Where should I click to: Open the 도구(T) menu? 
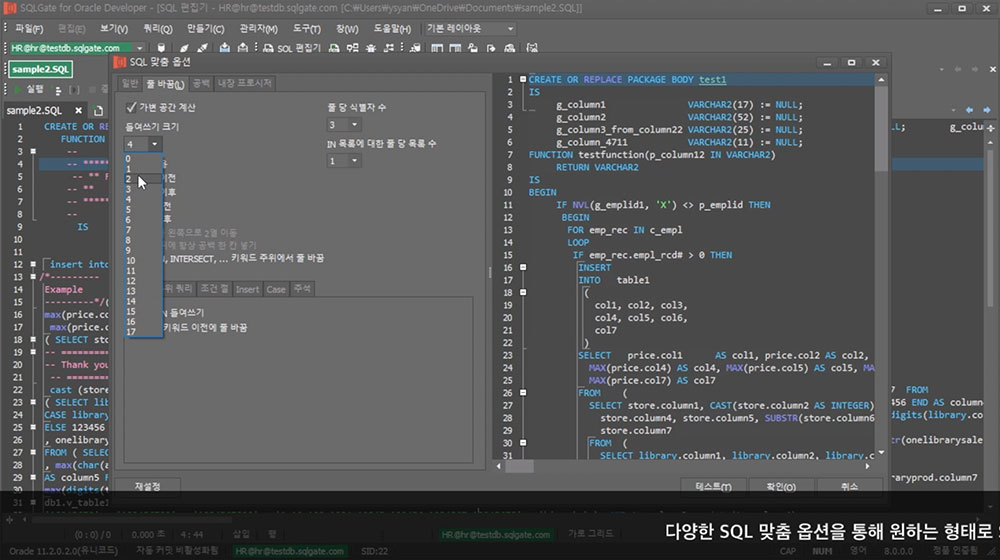[x=307, y=29]
